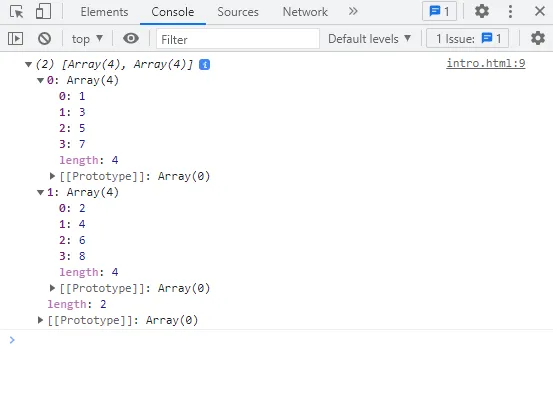Screen dimensions: 553x406
Task: Activate the inspect element picker icon
Action: pos(16,12)
